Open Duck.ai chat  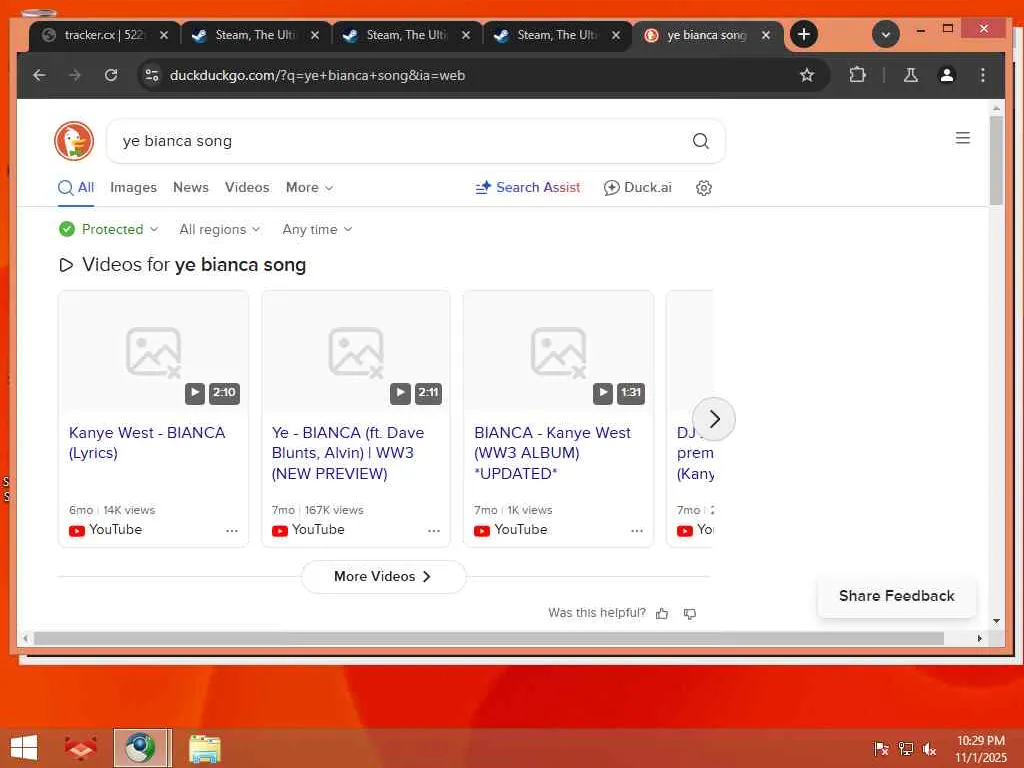coord(637,187)
